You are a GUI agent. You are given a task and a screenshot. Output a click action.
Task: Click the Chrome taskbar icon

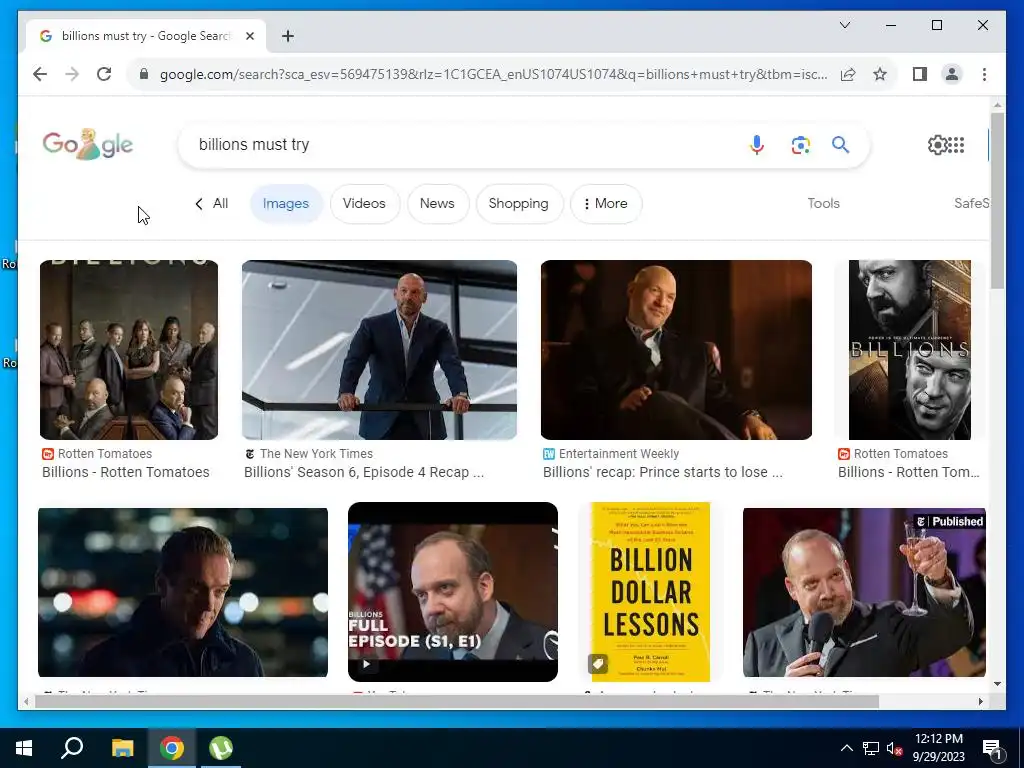172,748
